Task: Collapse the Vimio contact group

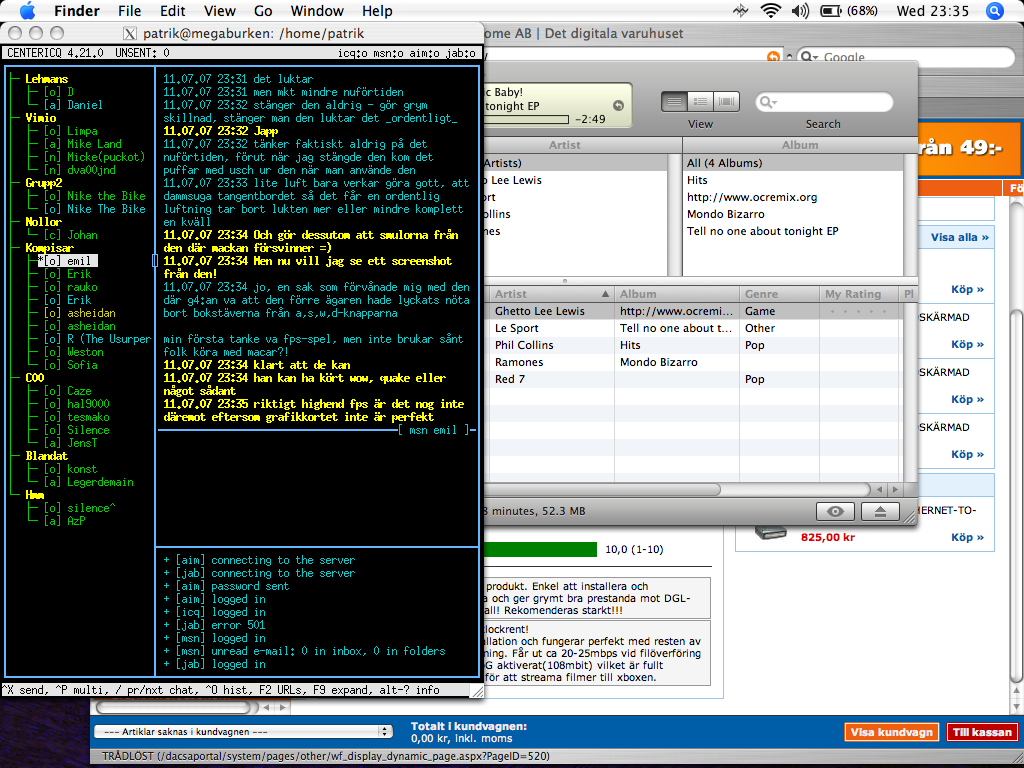Action: coord(15,118)
